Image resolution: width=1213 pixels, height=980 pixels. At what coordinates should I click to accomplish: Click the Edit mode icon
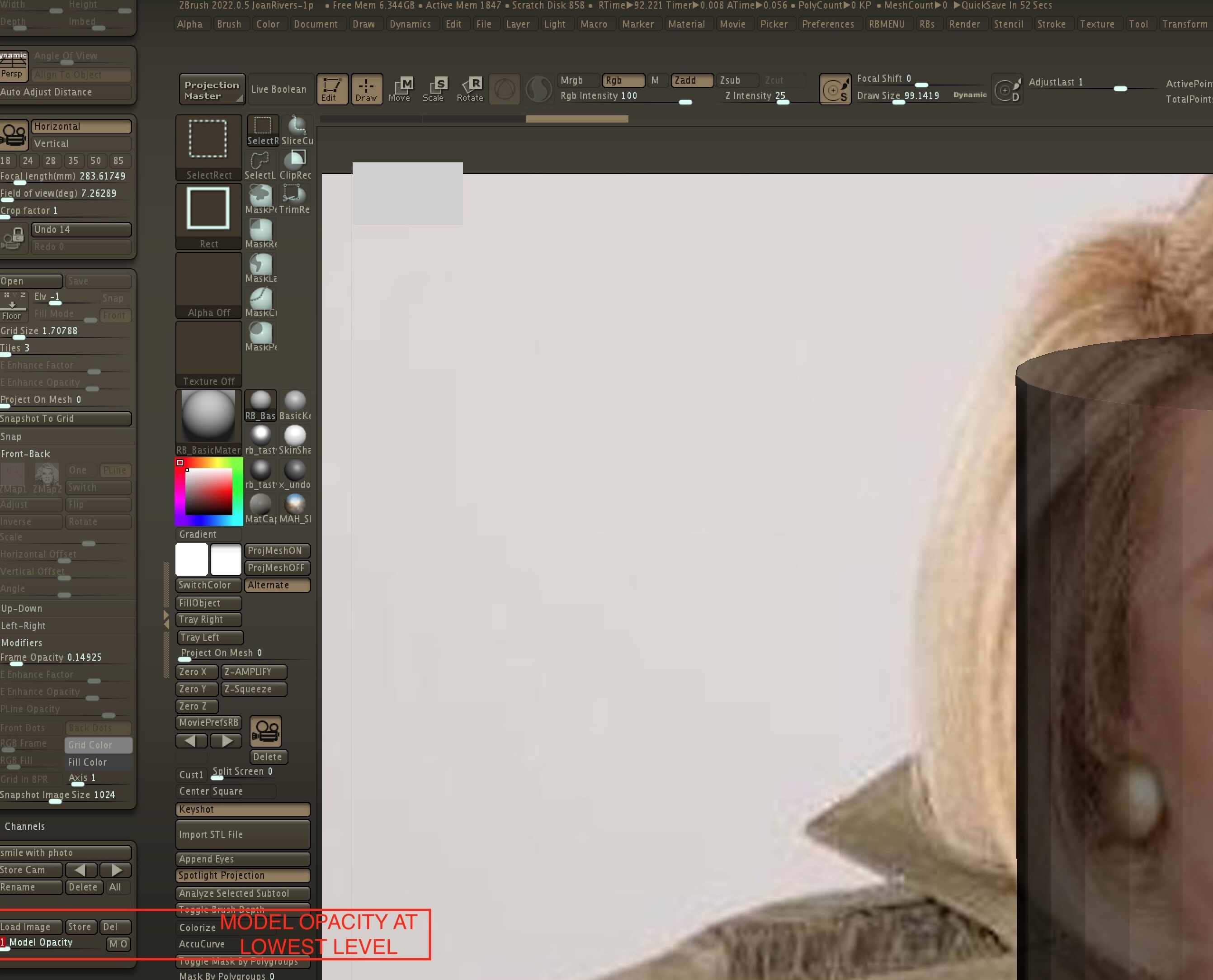click(x=331, y=89)
